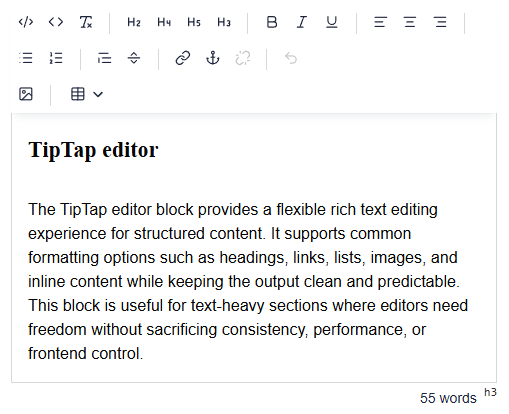Image resolution: width=509 pixels, height=414 pixels.
Task: Insert a hyperlink
Action: [x=183, y=58]
